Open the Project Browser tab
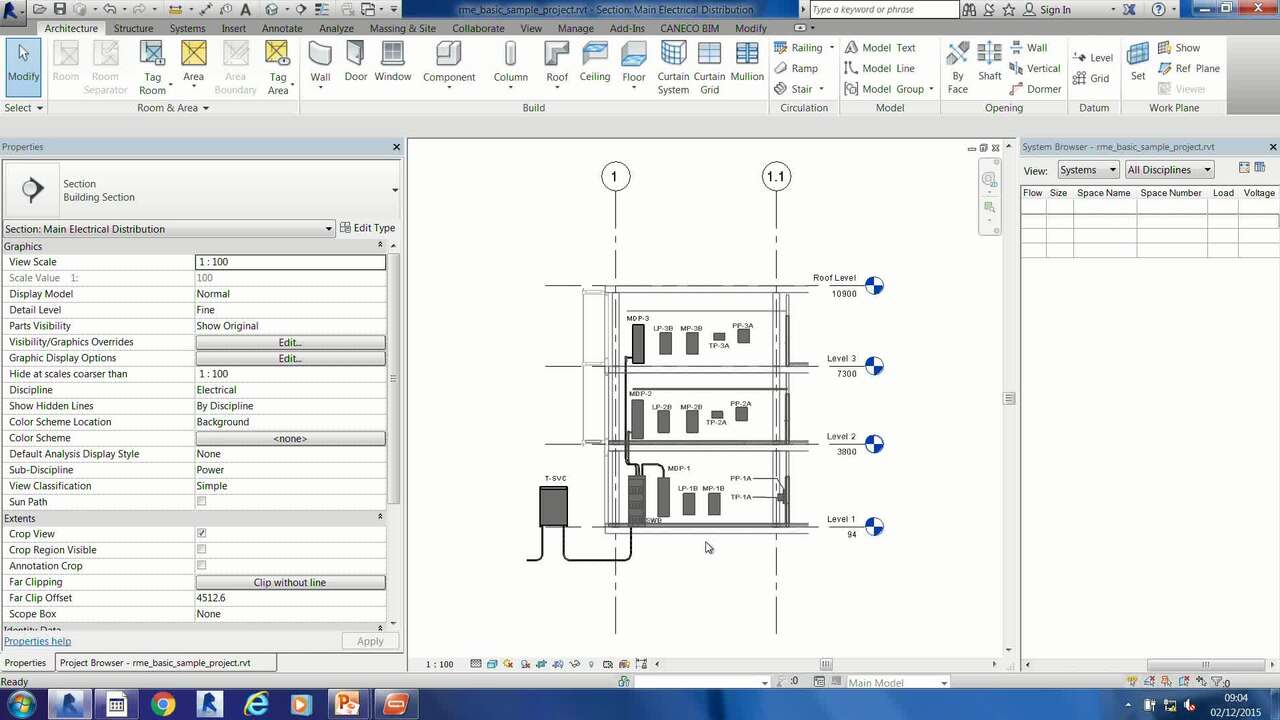This screenshot has height=720, width=1280. tap(154, 663)
